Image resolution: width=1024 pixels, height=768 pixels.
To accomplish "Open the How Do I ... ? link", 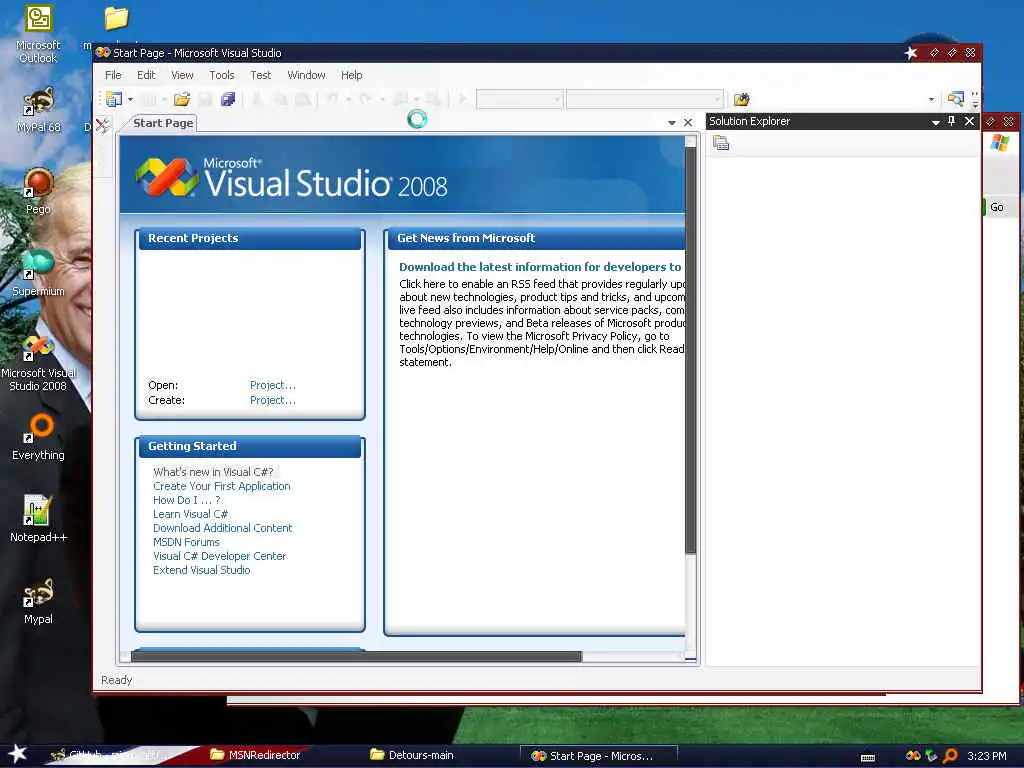I will [187, 500].
